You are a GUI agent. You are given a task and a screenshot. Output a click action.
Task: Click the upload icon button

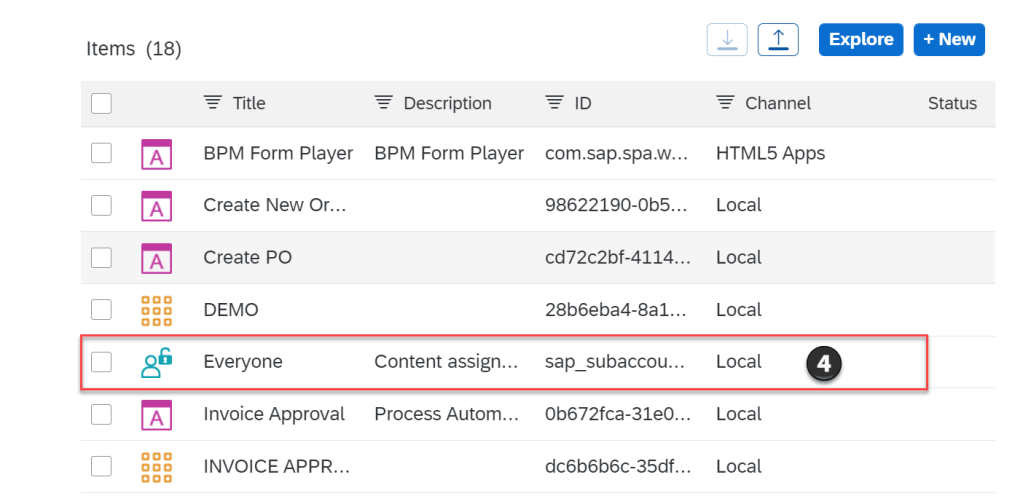pos(778,39)
